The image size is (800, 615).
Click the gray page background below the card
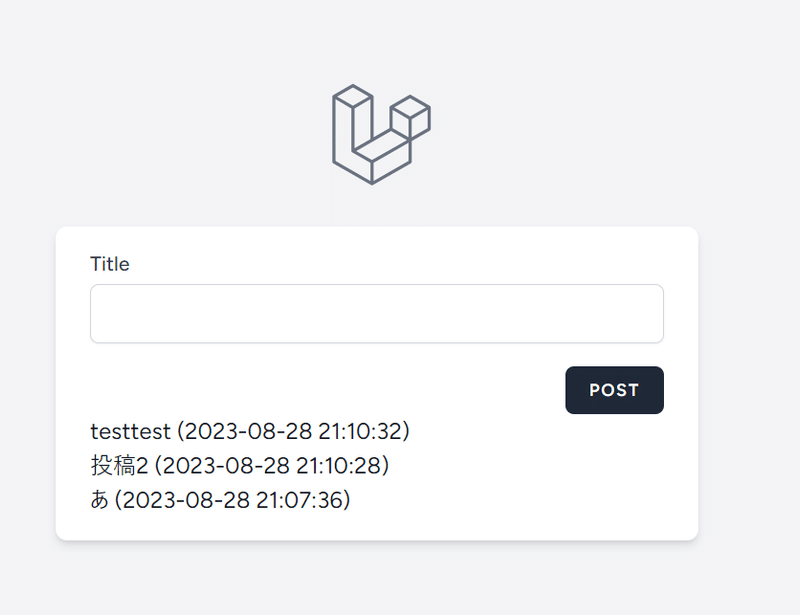tap(377, 579)
